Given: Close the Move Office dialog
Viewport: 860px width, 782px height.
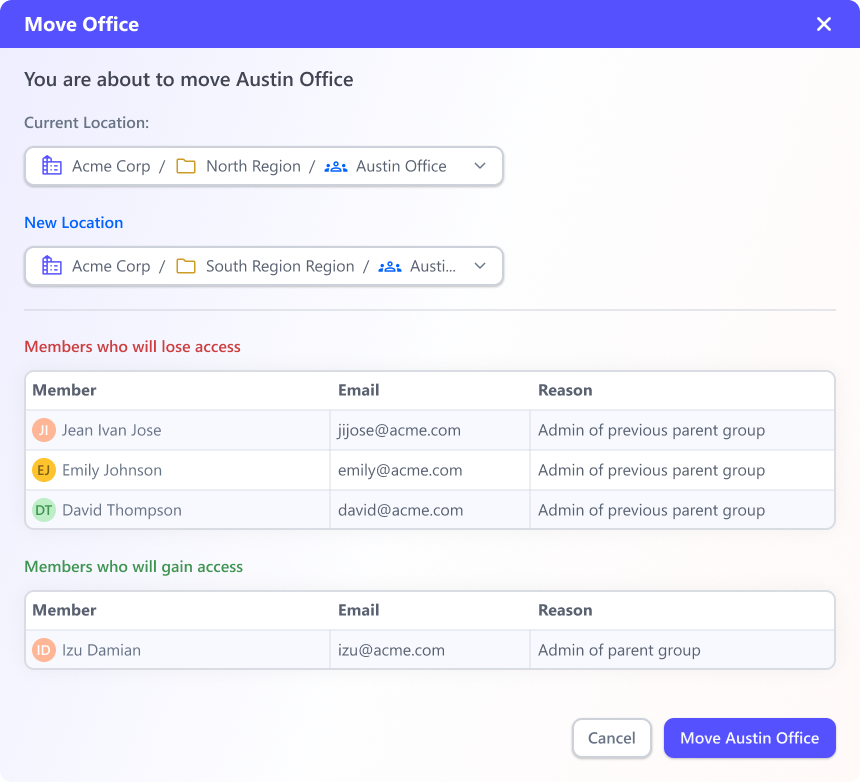Looking at the screenshot, I should click(x=823, y=24).
